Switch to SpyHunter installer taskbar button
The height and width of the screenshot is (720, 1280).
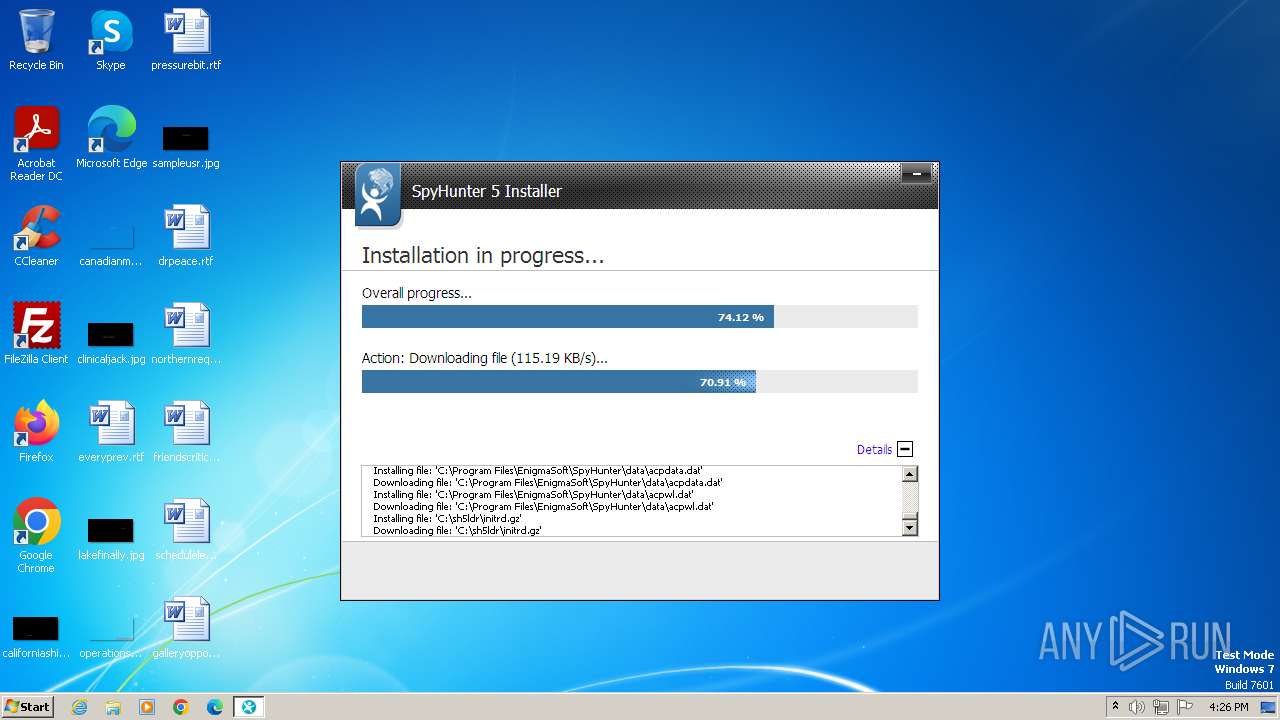click(249, 707)
